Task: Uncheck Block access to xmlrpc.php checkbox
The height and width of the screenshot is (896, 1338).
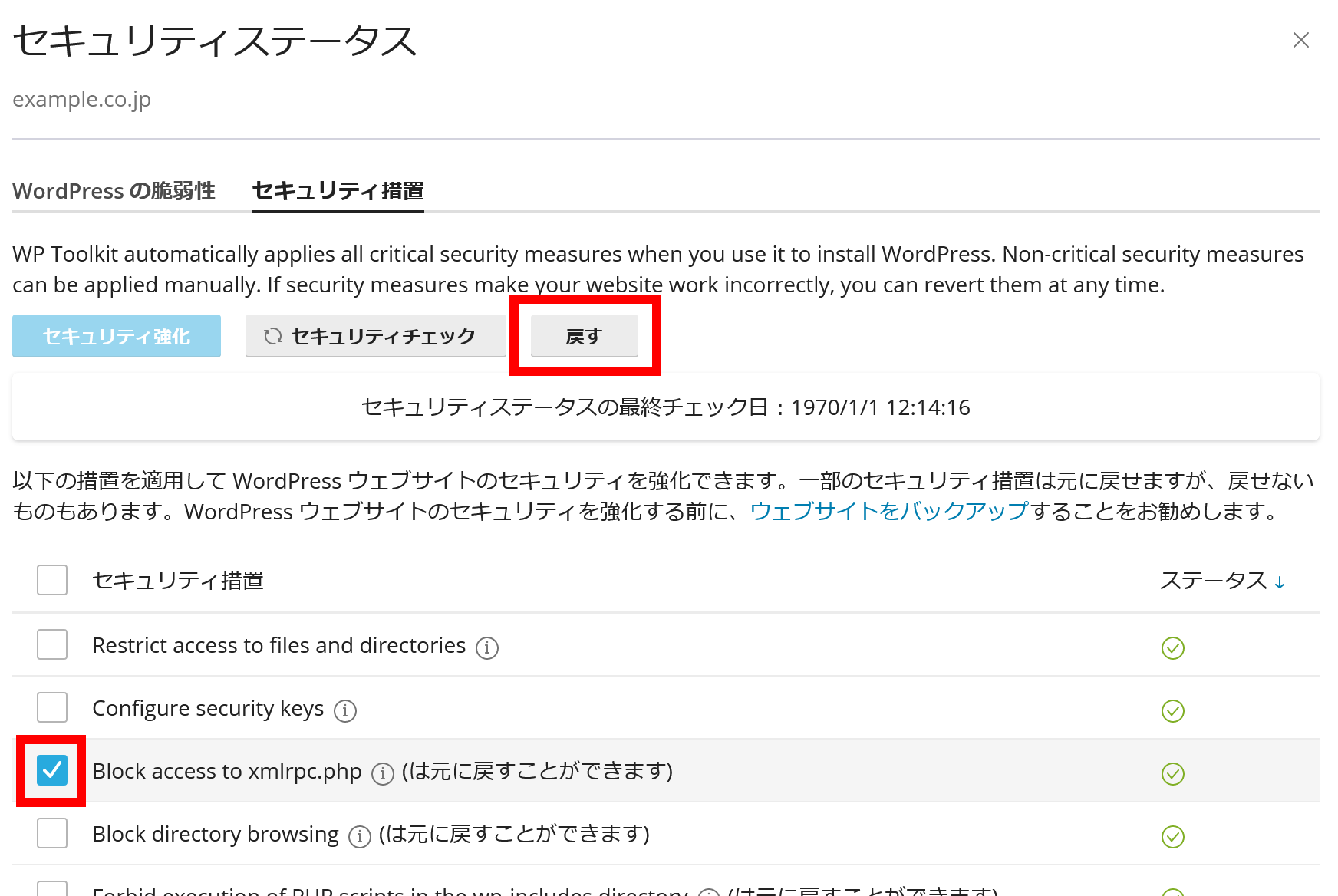Action: [x=52, y=770]
